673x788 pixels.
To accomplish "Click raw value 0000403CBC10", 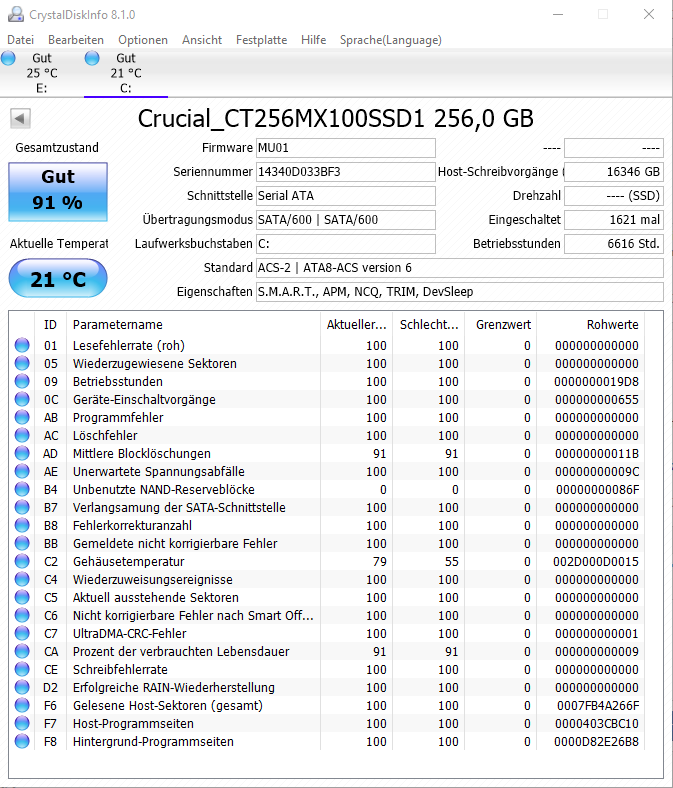I will 597,724.
